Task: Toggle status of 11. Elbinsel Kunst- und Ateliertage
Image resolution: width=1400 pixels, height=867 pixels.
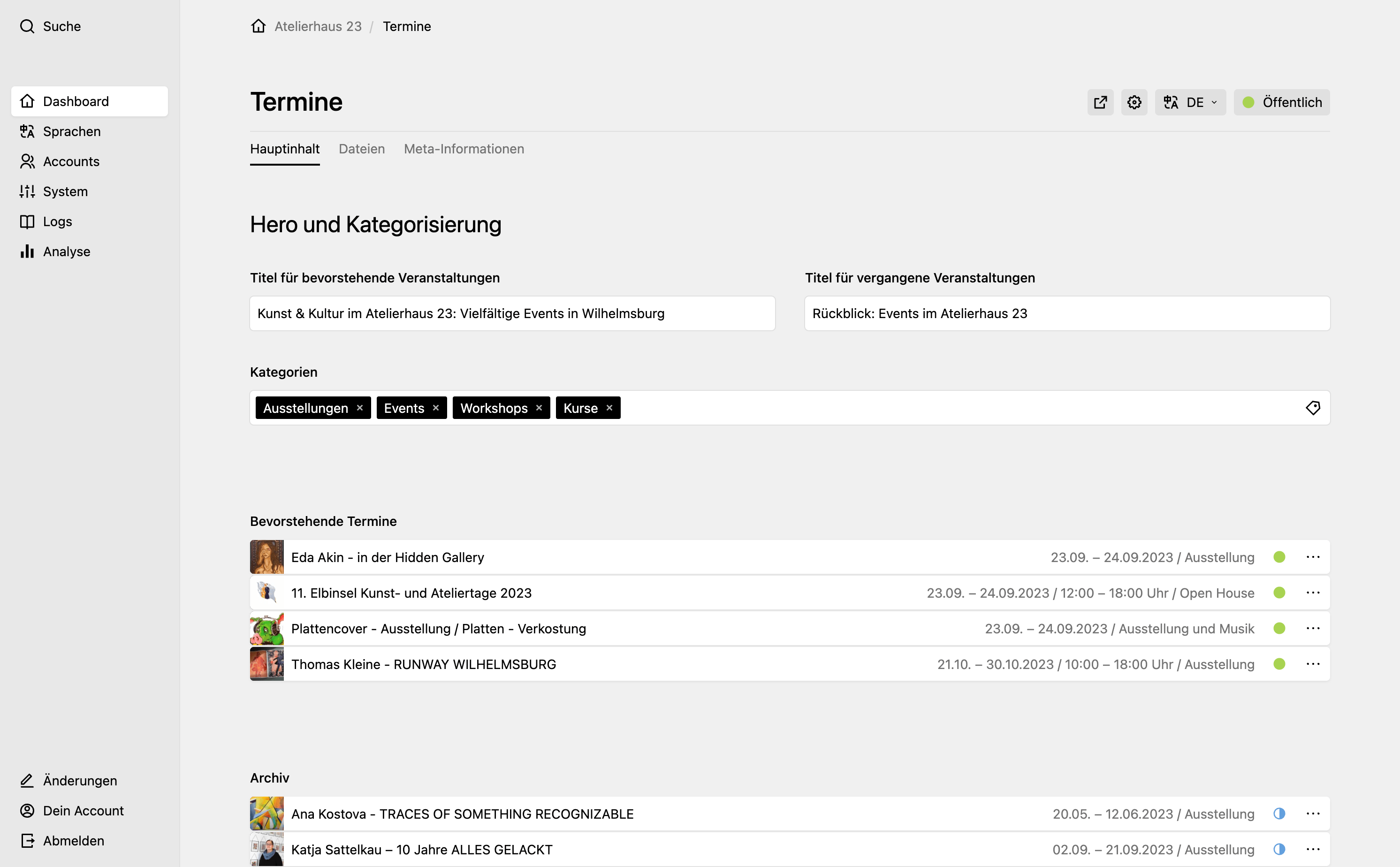Action: (1279, 593)
